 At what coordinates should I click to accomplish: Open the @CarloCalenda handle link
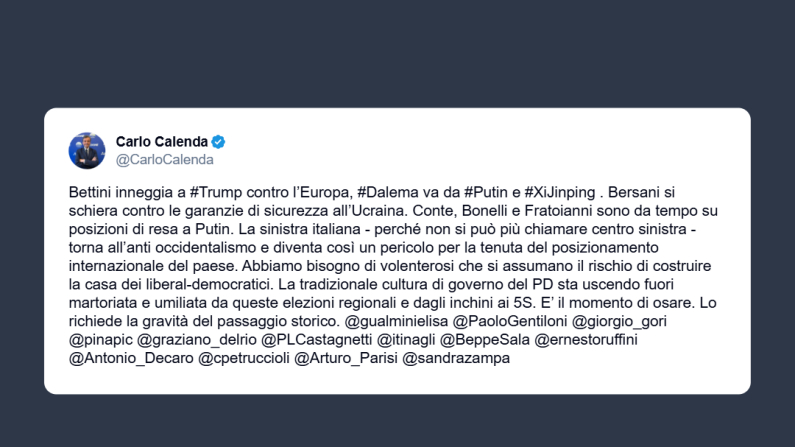click(x=164, y=159)
